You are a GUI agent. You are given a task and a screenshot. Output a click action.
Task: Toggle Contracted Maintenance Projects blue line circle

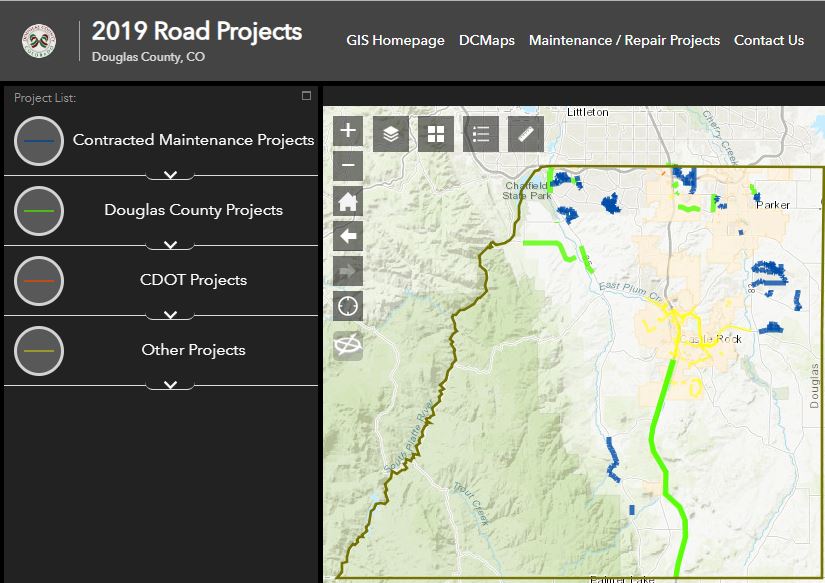39,141
